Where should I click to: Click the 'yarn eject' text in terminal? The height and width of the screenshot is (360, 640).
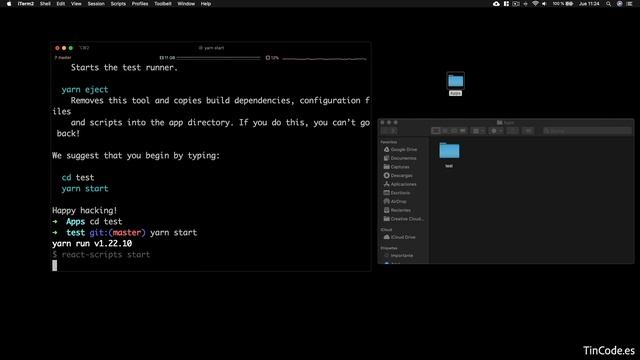tap(85, 89)
